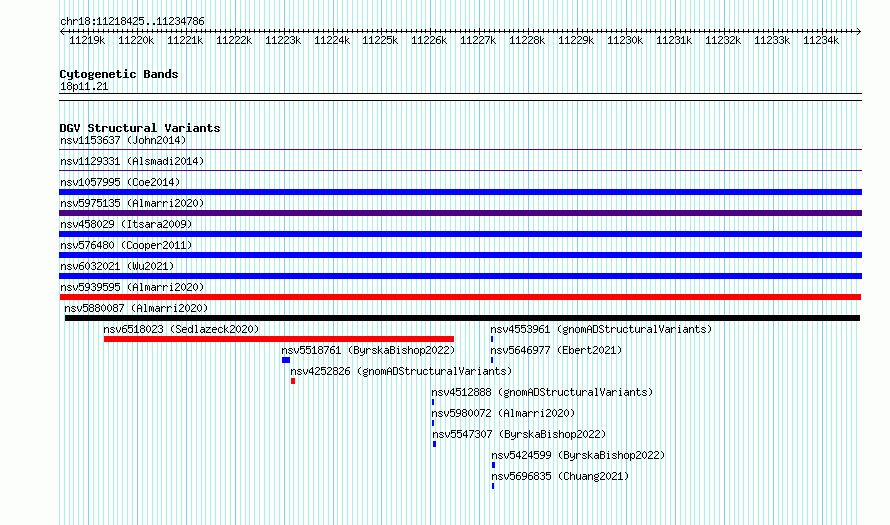890x525 pixels.
Task: Click the 11219k ruler position
Action: (87, 40)
